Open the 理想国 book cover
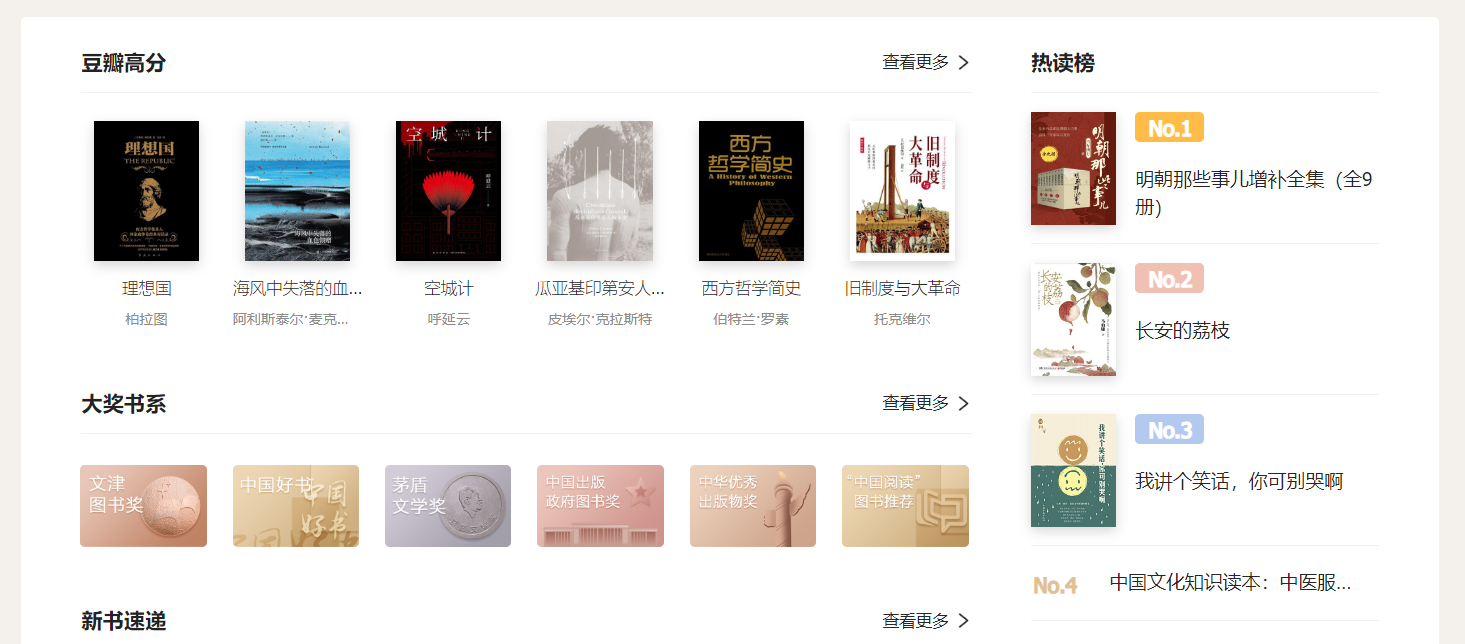 pos(147,191)
